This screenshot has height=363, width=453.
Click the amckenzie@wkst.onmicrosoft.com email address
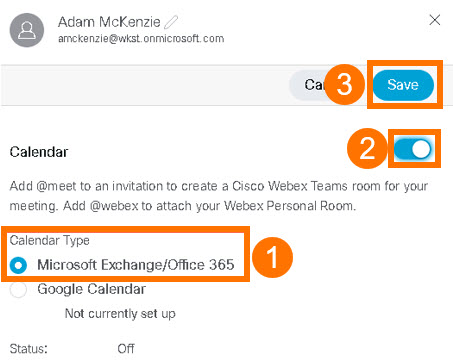coord(141,39)
